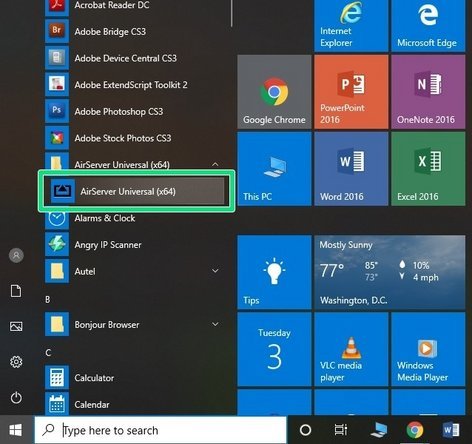Image resolution: width=472 pixels, height=444 pixels.
Task: Launch the Excel 2016 tile
Action: tap(428, 169)
